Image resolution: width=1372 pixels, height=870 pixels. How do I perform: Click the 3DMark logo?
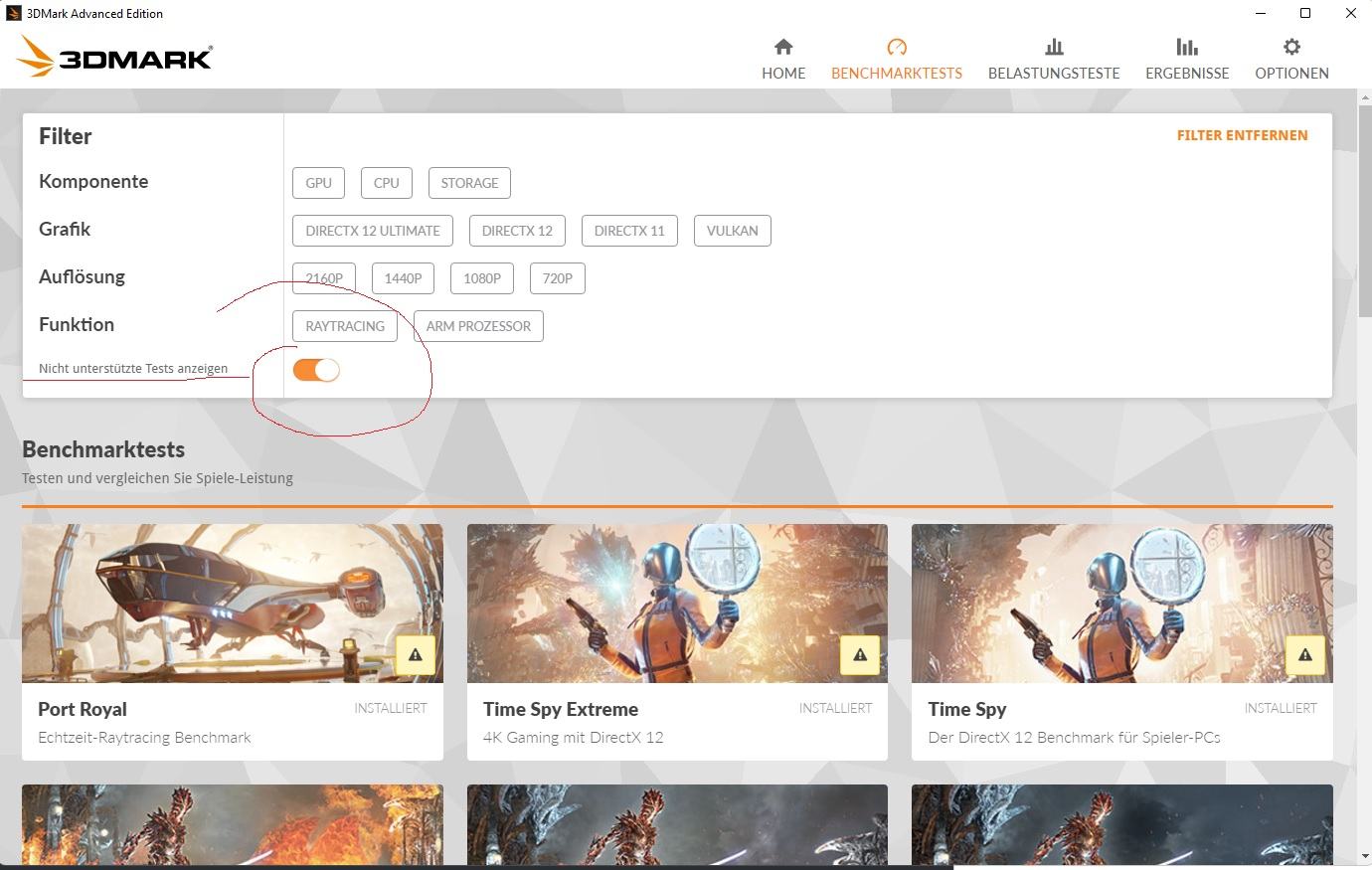115,57
